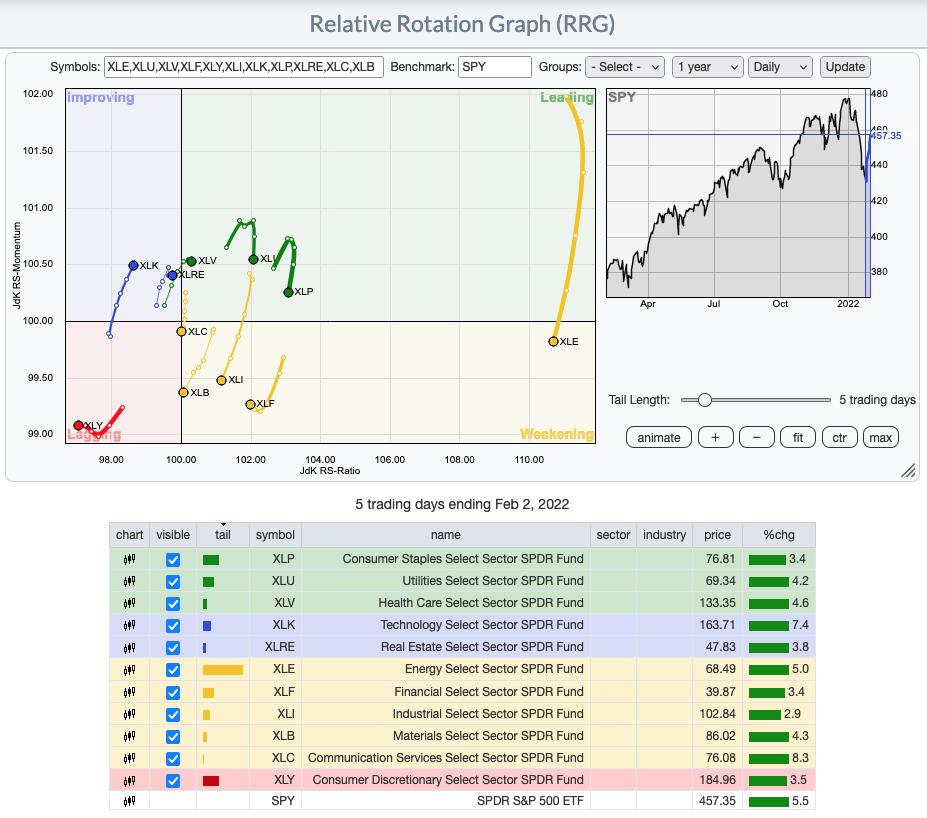The height and width of the screenshot is (818, 927).
Task: Click the fit button
Action: click(798, 437)
